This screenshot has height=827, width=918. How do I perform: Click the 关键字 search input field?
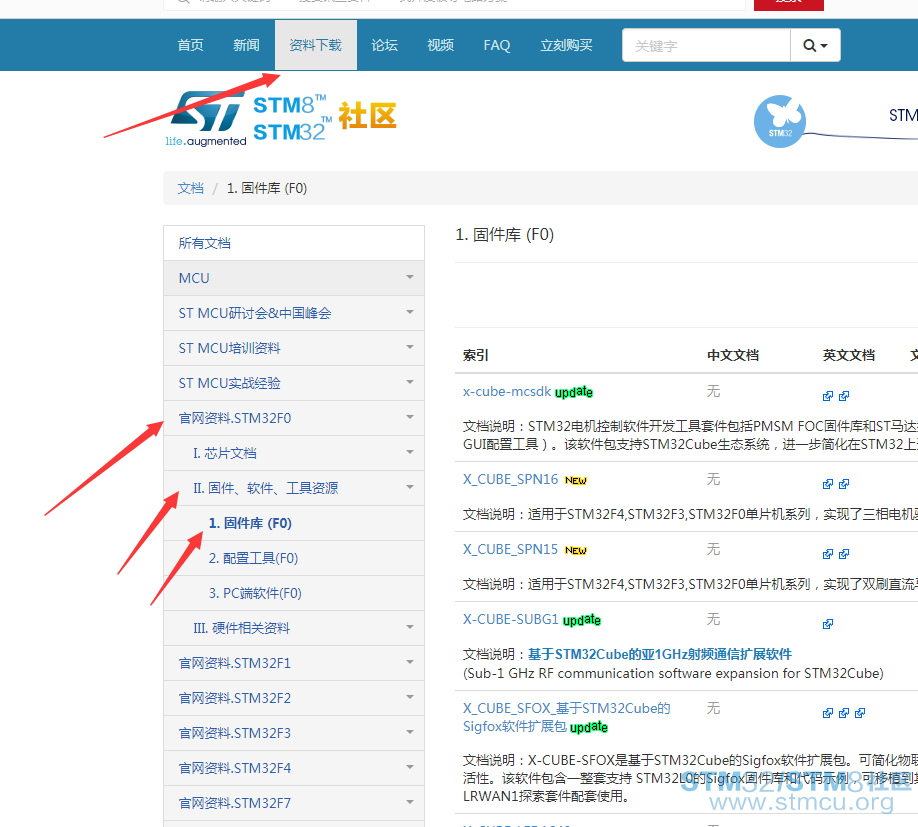(706, 45)
